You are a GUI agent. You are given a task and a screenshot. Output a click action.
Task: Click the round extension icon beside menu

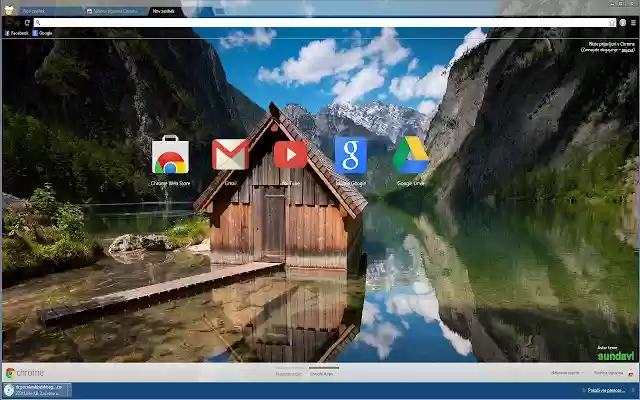pos(622,23)
